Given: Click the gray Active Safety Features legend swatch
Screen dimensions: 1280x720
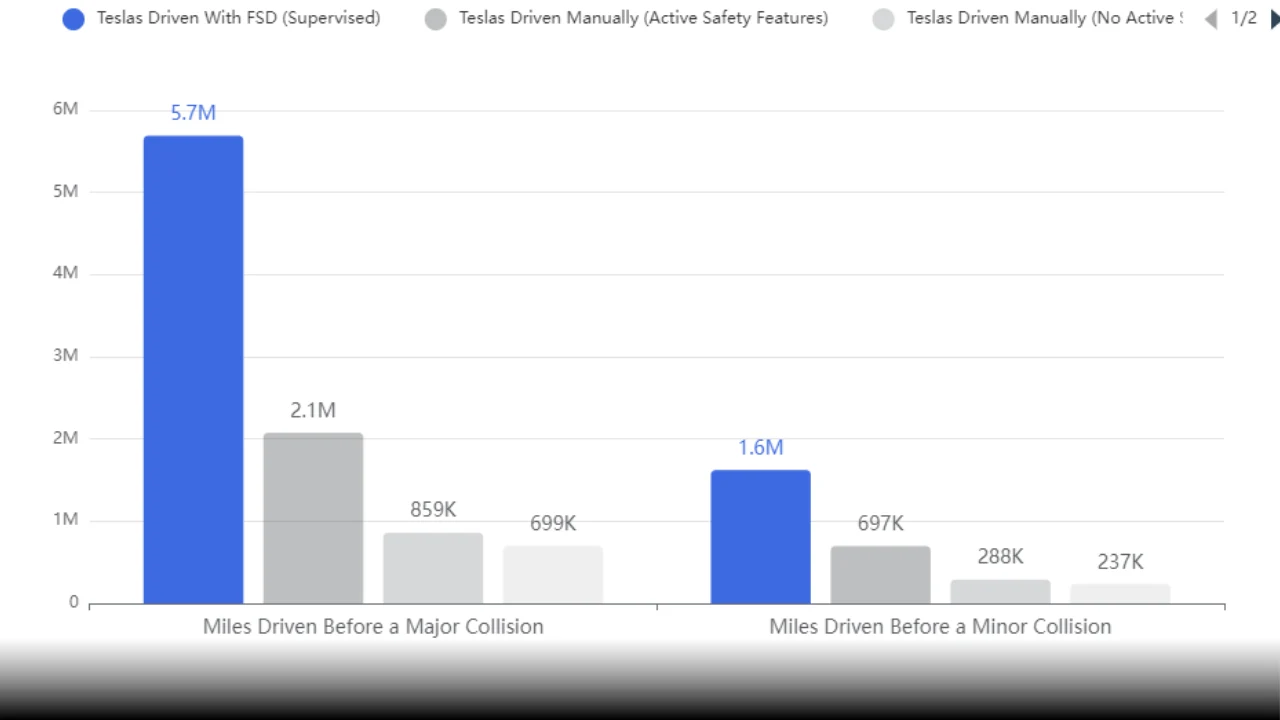Looking at the screenshot, I should (435, 19).
